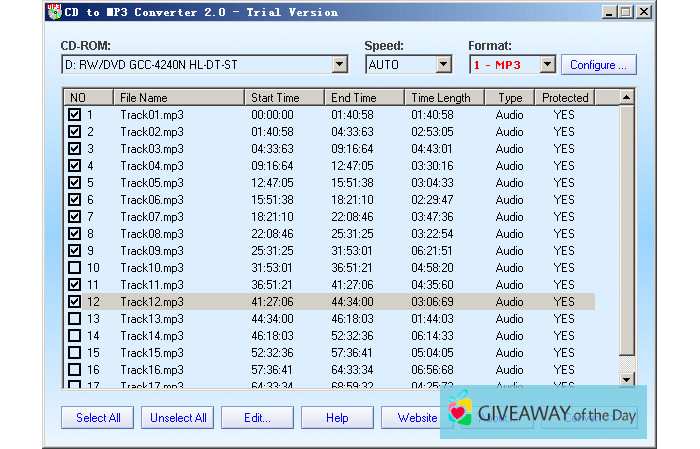Viewport: 700px width, 449px height.
Task: Select the Track05.mp3 file name
Action: pos(152,183)
